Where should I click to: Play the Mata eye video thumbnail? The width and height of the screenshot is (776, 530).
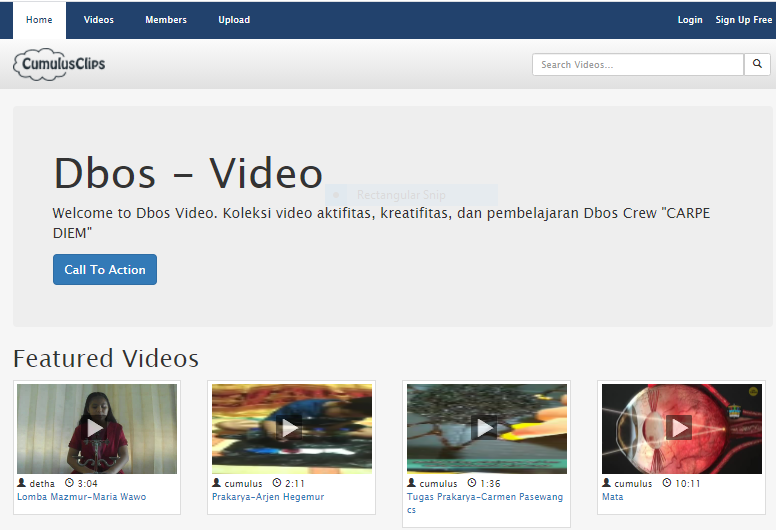click(x=681, y=428)
